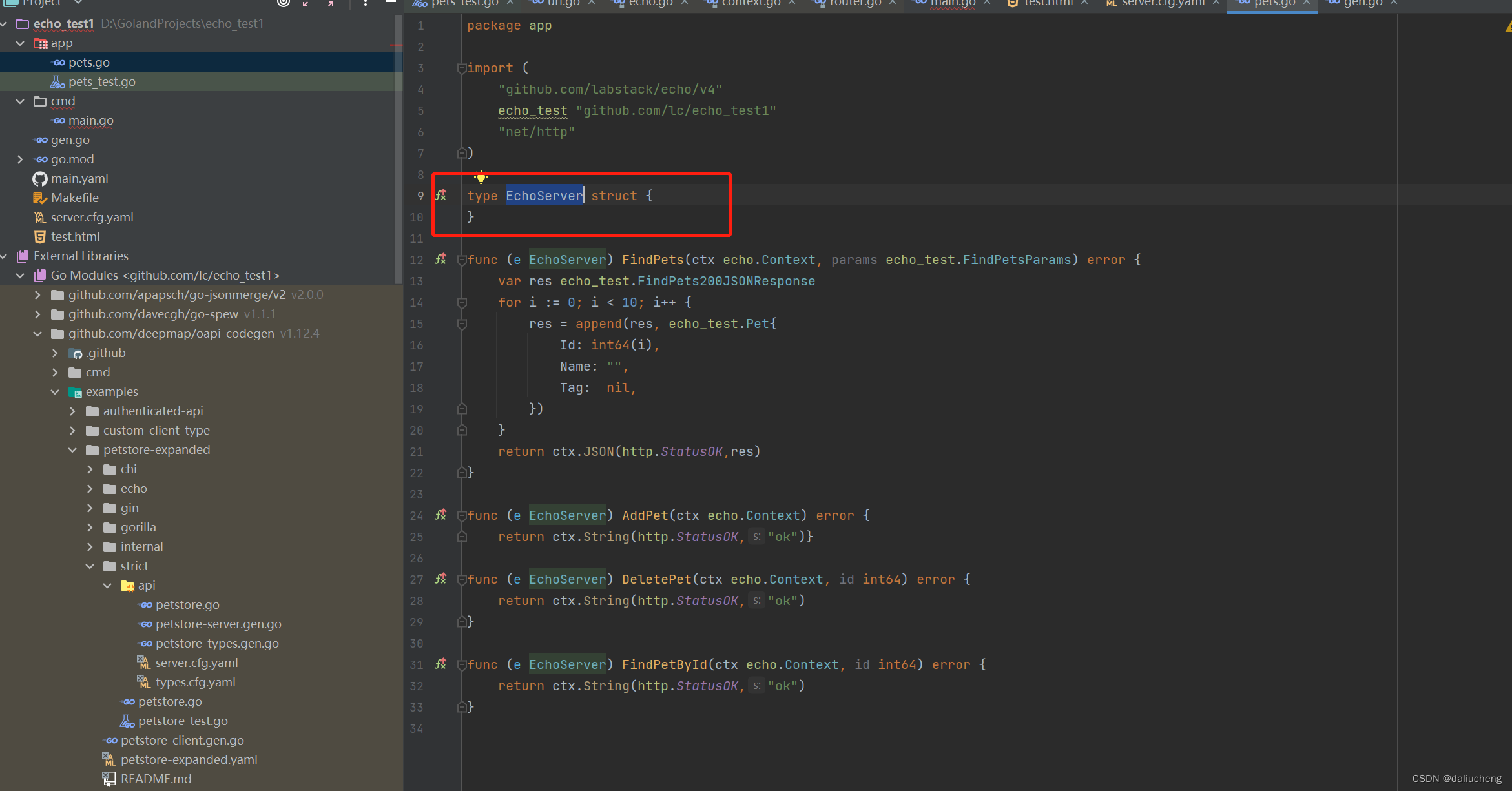Screen dimensions: 1512x791
Task: Switch to the server.cfg.yaml editor tab
Action: [1162, 3]
